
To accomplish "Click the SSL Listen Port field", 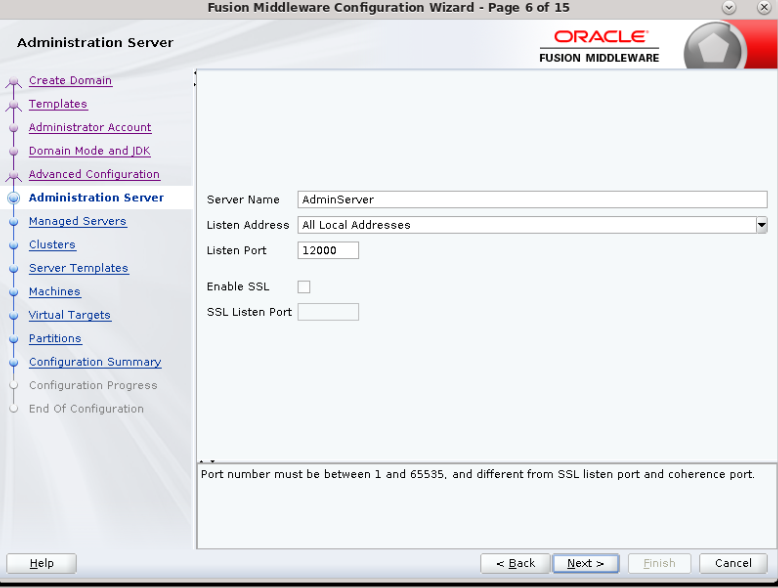I will pos(328,312).
